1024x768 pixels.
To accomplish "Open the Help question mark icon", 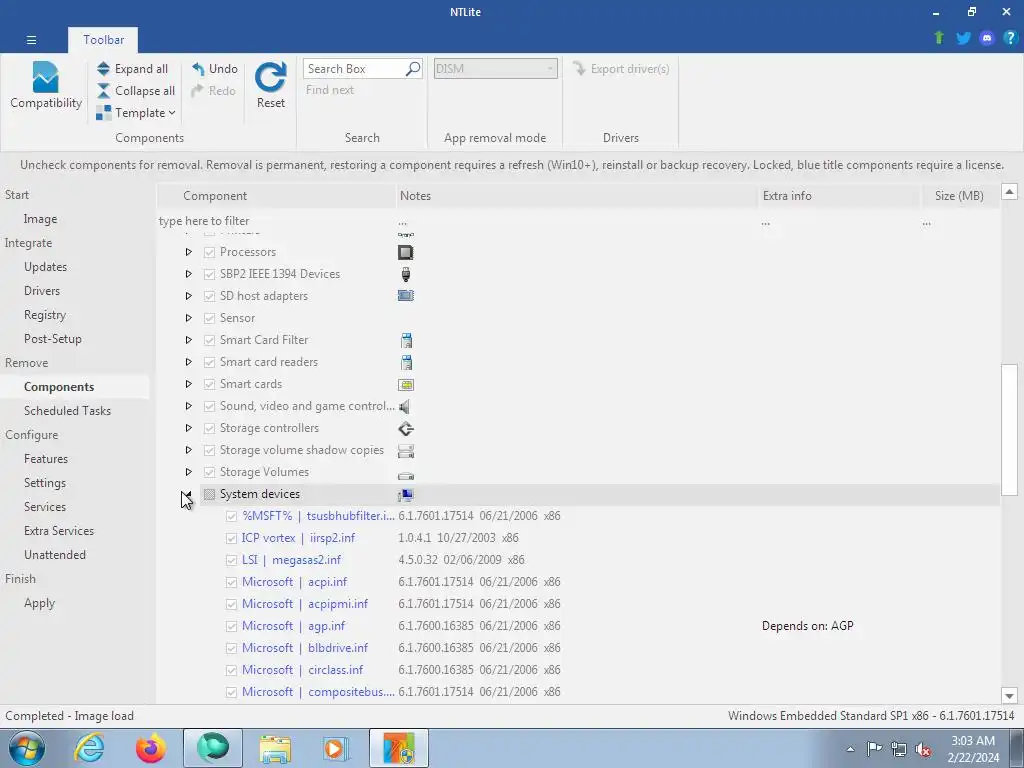I will (x=1010, y=38).
